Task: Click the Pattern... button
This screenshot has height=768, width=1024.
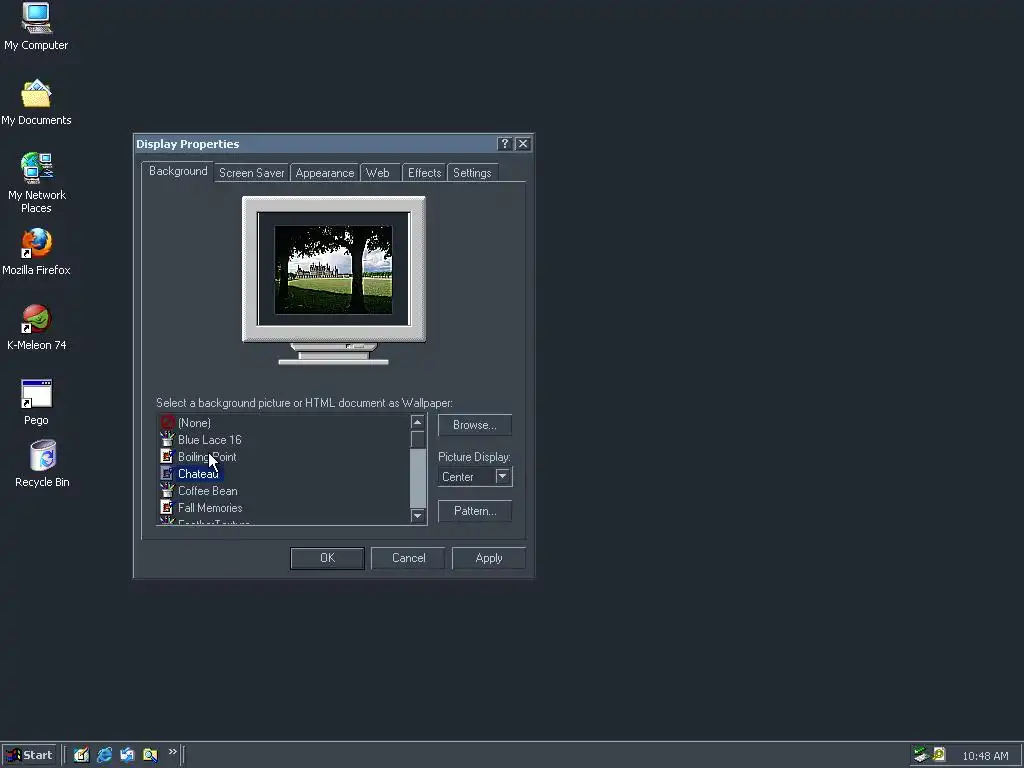Action: tap(475, 511)
